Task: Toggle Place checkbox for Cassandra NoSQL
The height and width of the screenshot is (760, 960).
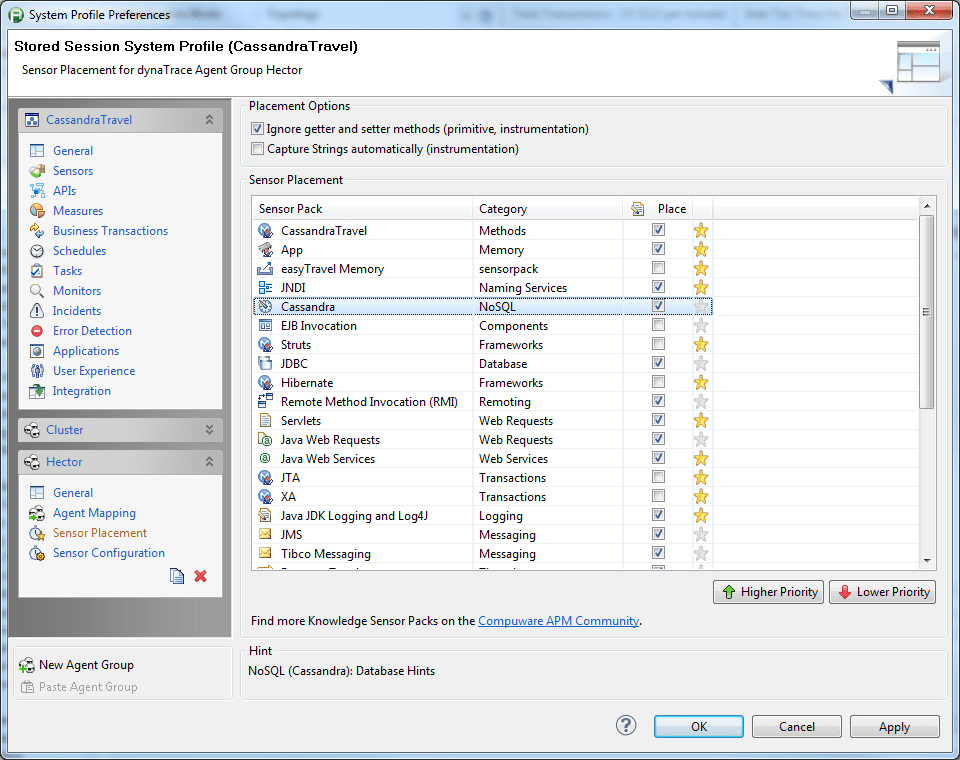Action: pyautogui.click(x=658, y=306)
